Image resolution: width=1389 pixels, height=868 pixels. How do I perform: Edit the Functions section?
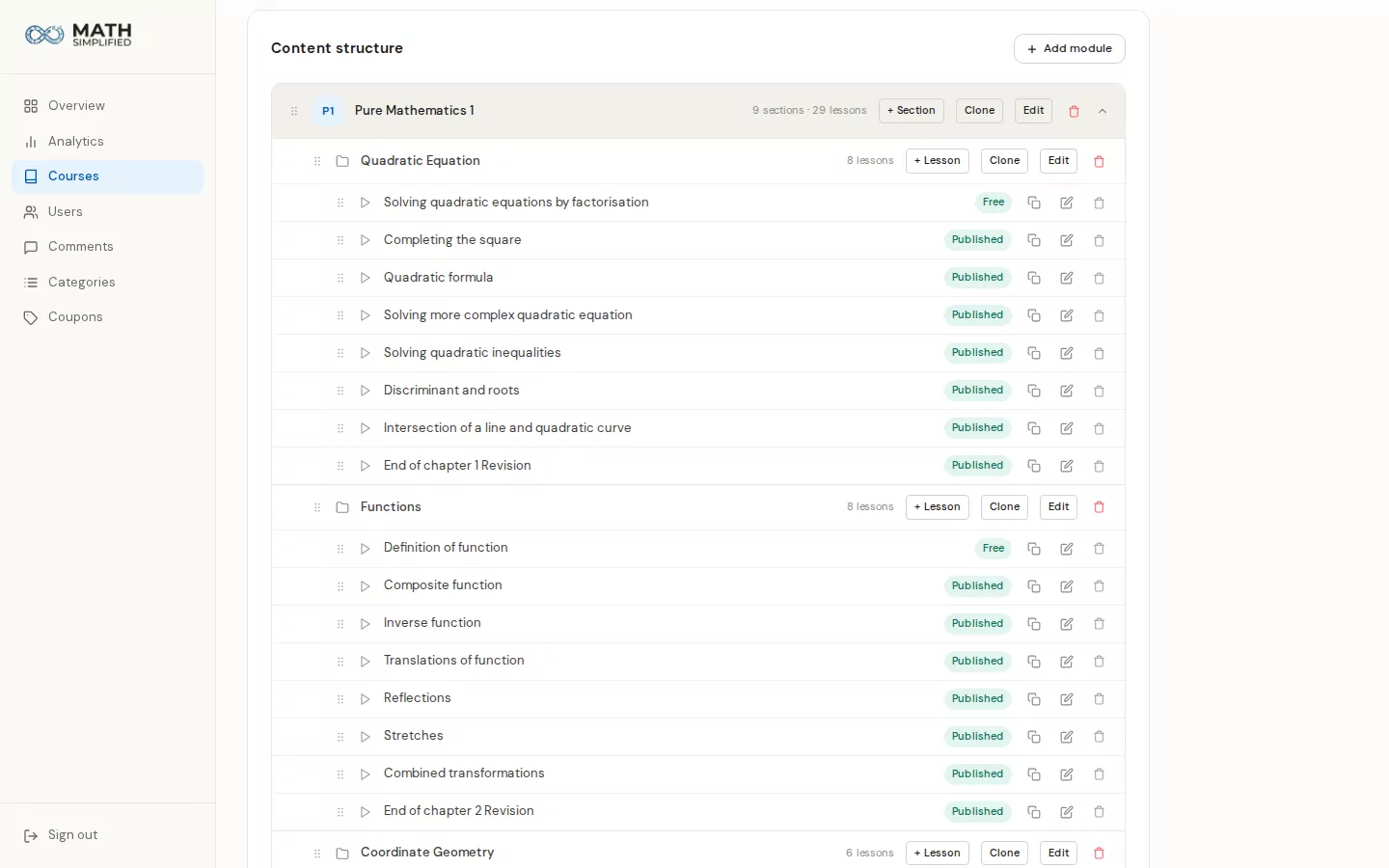(x=1058, y=507)
